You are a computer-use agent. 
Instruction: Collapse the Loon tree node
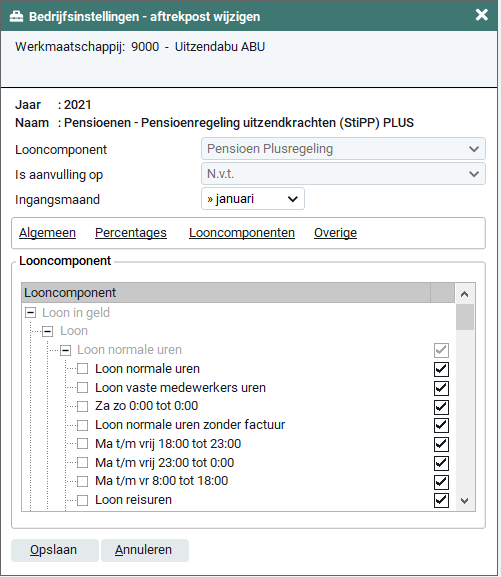[x=47, y=331]
